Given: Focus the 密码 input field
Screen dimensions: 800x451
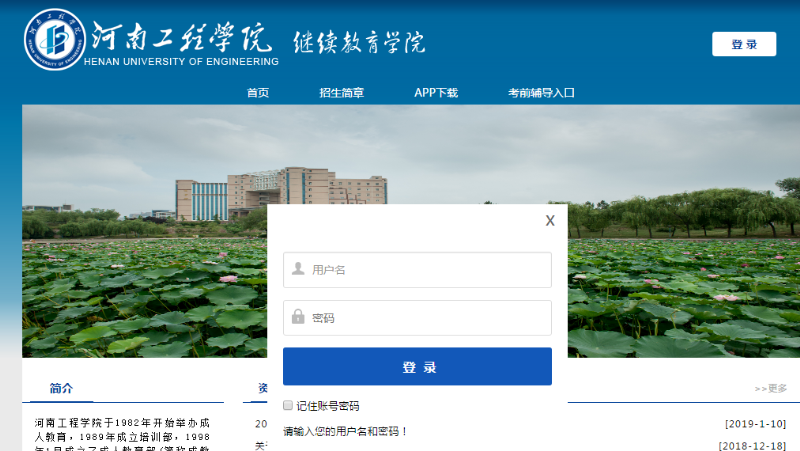Looking at the screenshot, I should (x=417, y=318).
